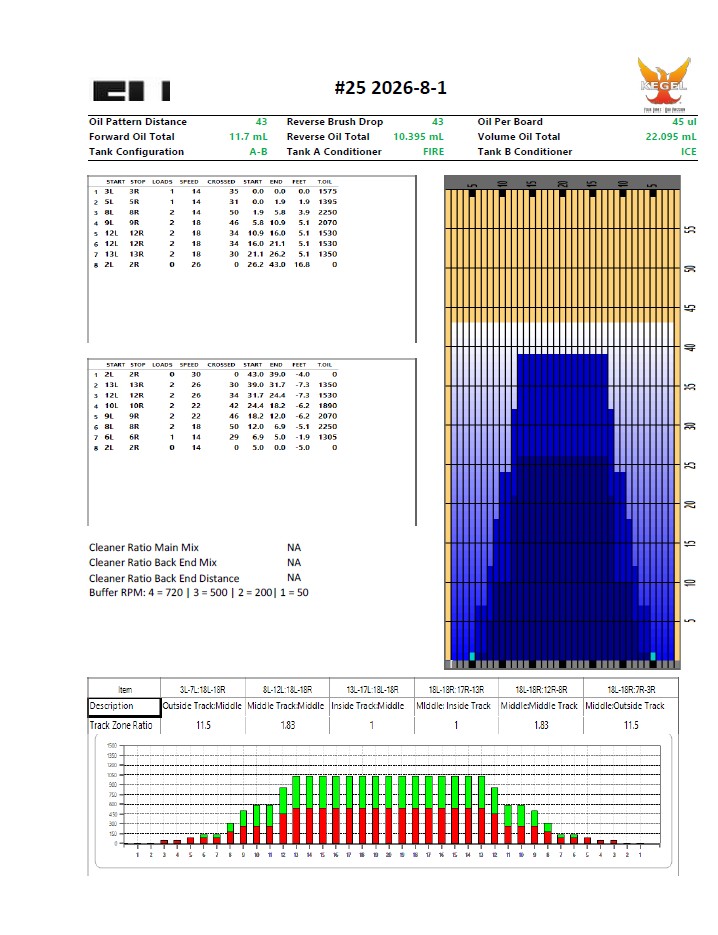
Task: Click the "Track Zone Ratio" row label
Action: (x=121, y=725)
